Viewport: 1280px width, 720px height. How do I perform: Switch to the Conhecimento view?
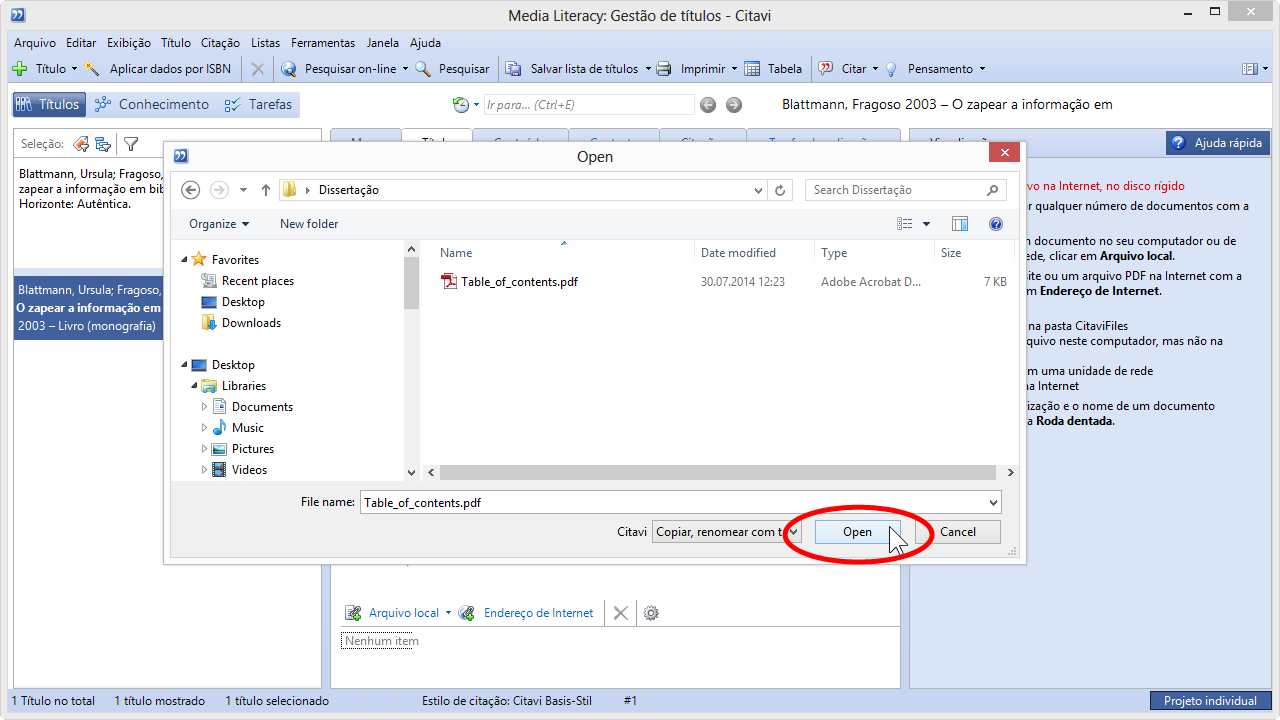click(x=151, y=105)
